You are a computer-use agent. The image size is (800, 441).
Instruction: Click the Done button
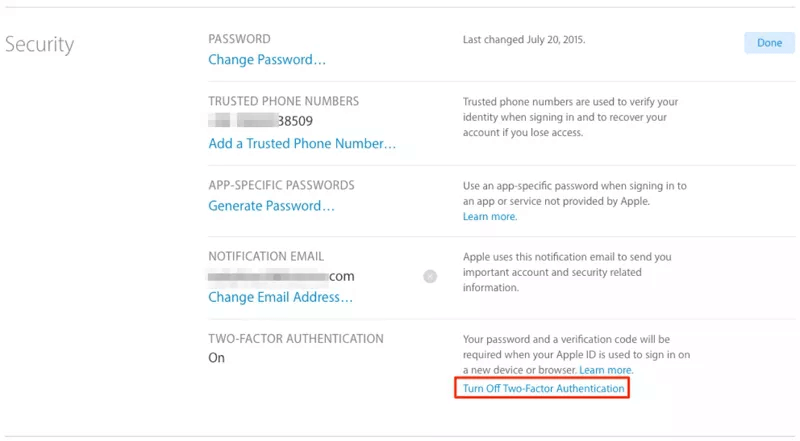(769, 42)
